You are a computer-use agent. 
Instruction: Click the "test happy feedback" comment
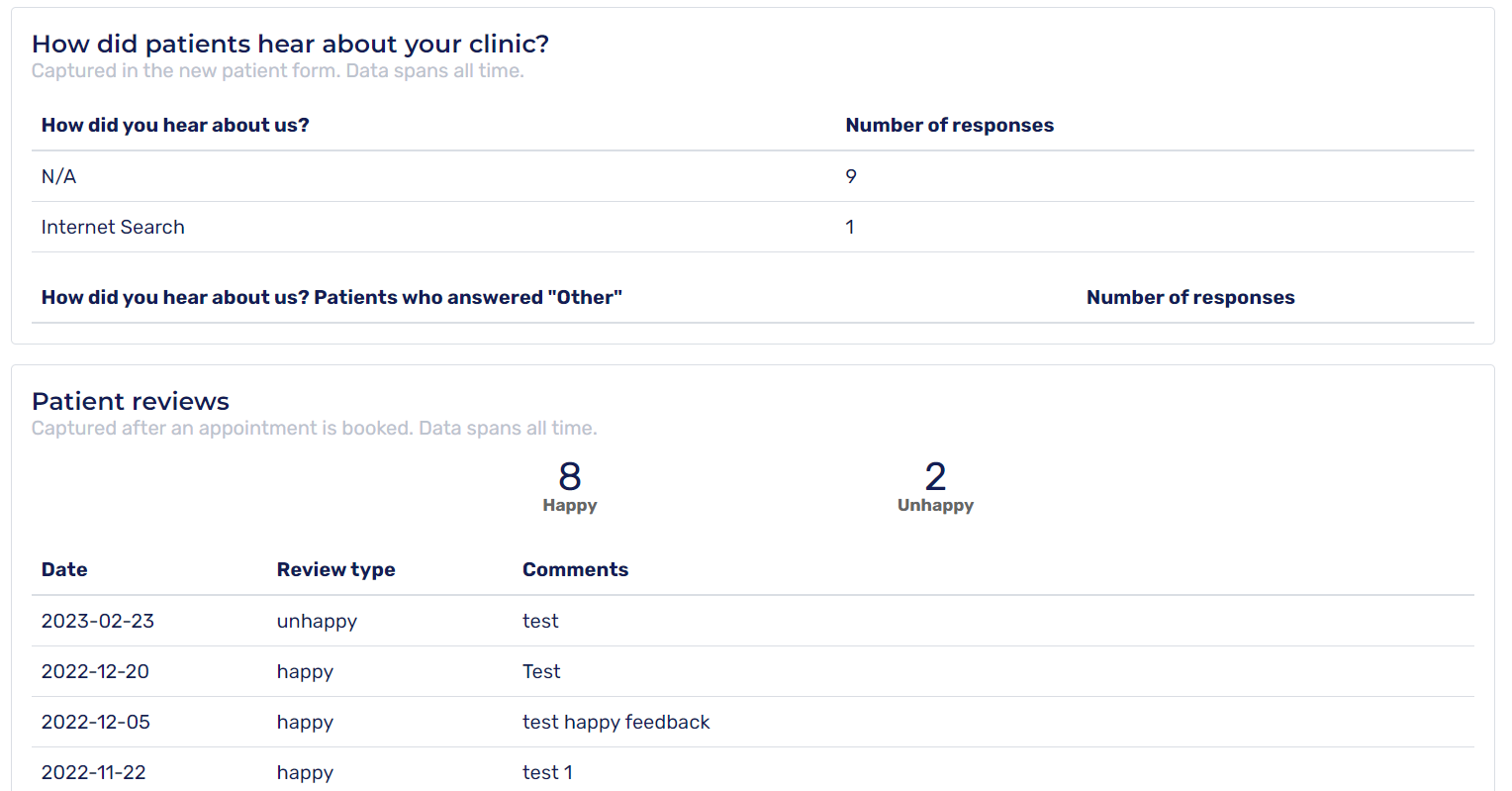pyautogui.click(x=615, y=723)
